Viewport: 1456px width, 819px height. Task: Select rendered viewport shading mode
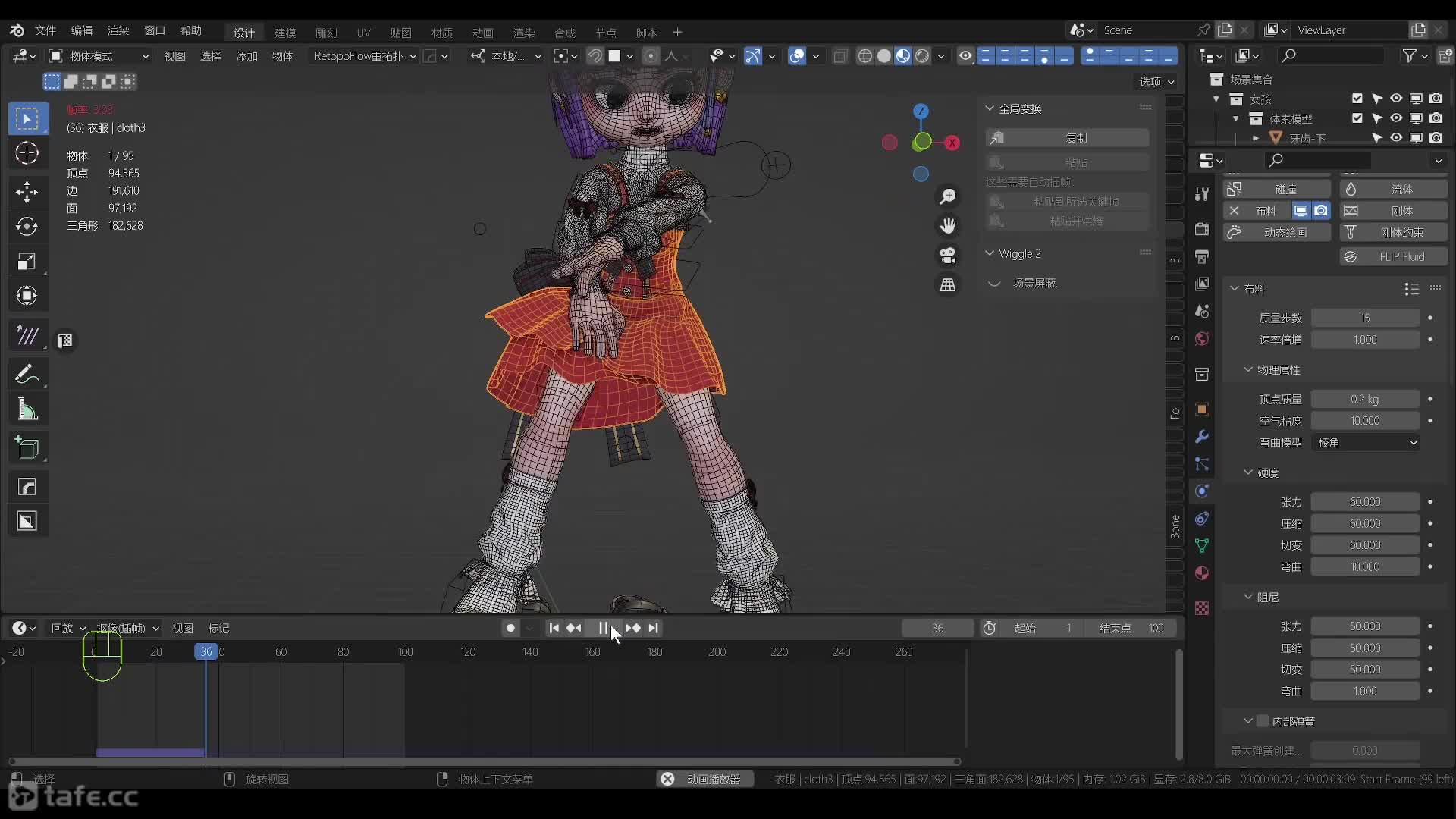click(922, 56)
